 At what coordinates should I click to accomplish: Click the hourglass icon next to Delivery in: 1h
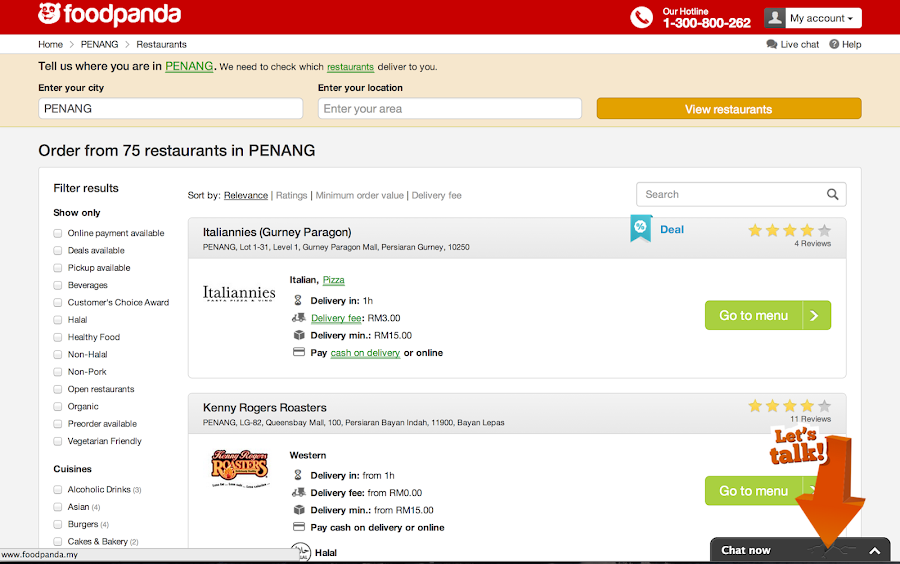coord(298,300)
